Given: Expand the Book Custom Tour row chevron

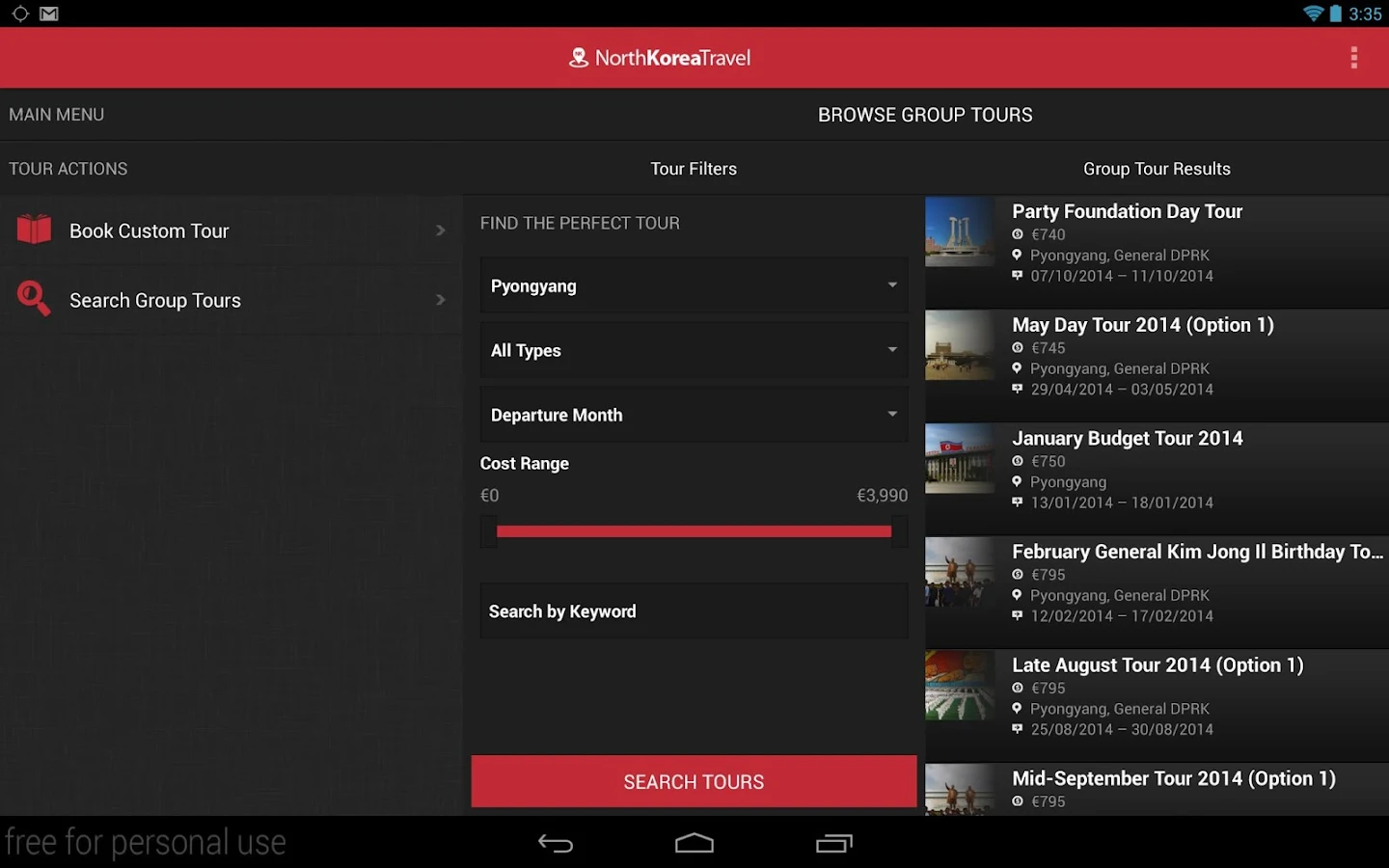Looking at the screenshot, I should click(441, 230).
